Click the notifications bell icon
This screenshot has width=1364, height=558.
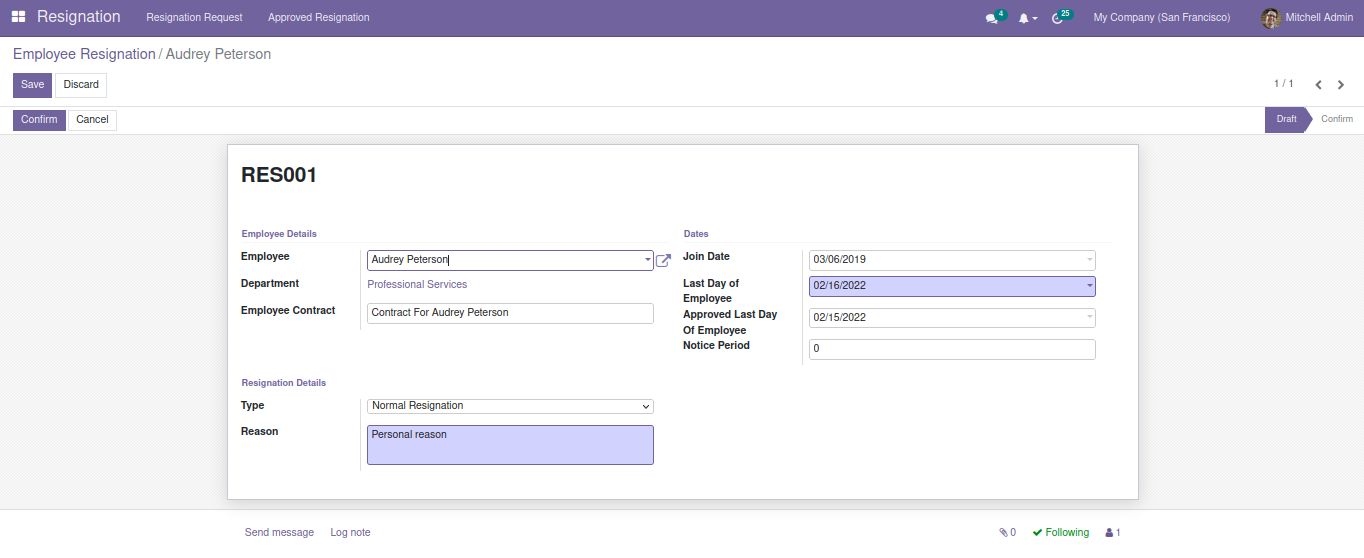[x=1024, y=18]
